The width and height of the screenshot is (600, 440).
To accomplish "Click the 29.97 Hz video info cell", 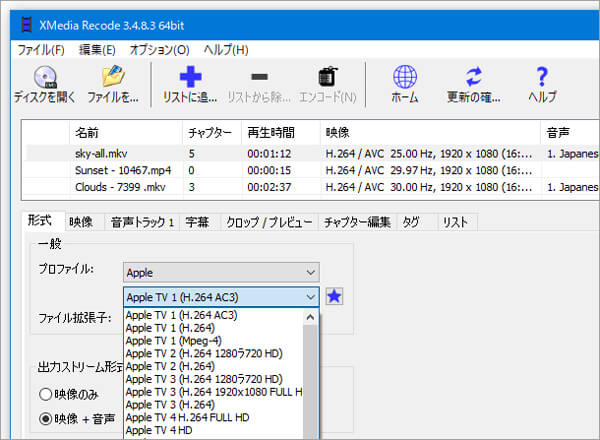I will point(429,170).
